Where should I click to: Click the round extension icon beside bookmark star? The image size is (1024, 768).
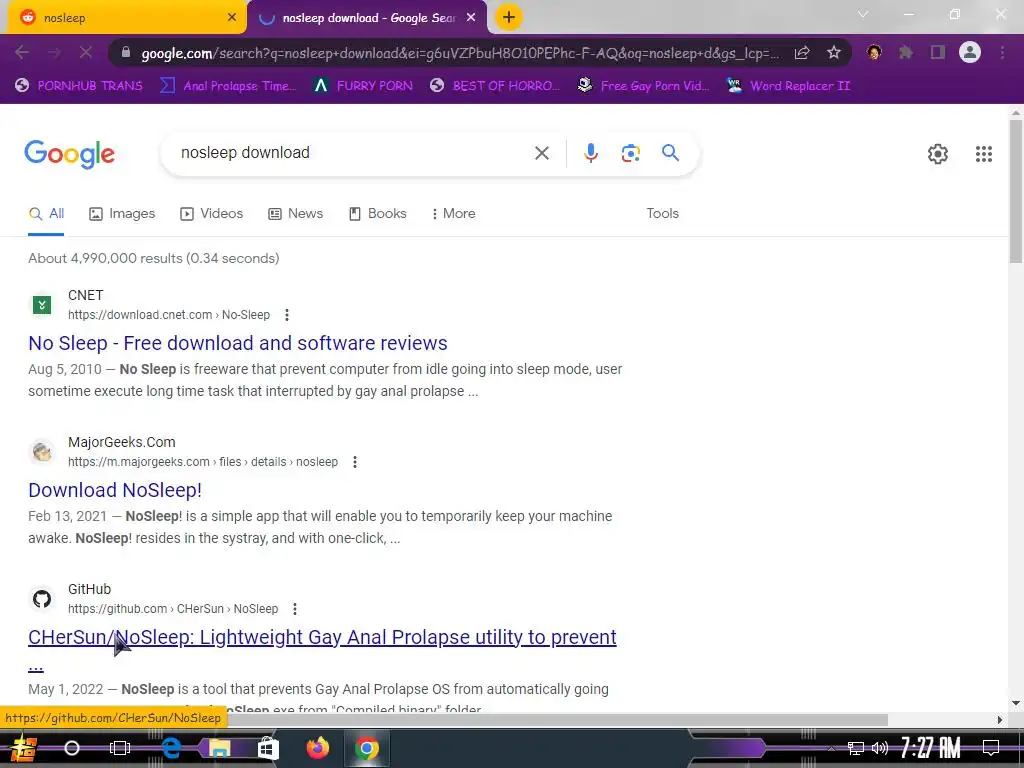(874, 53)
